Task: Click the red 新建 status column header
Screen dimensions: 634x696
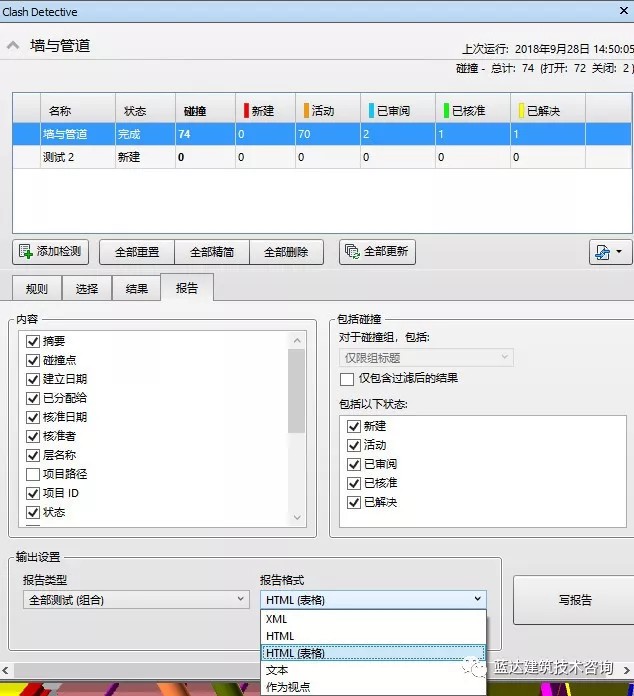Action: click(x=263, y=111)
